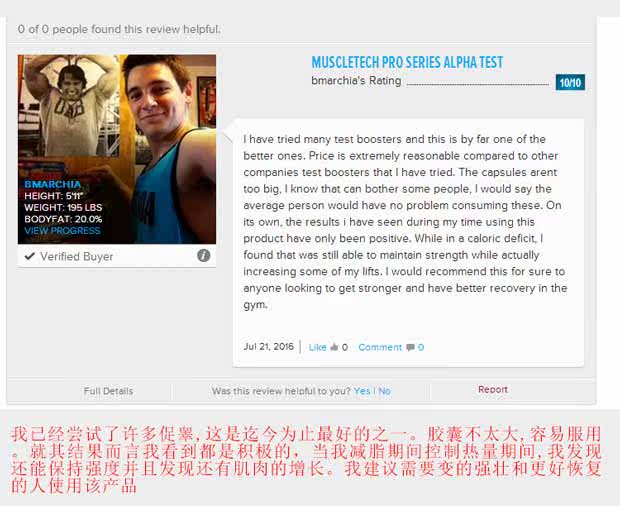Click the Verified Buyer checkmark icon

[x=30, y=256]
